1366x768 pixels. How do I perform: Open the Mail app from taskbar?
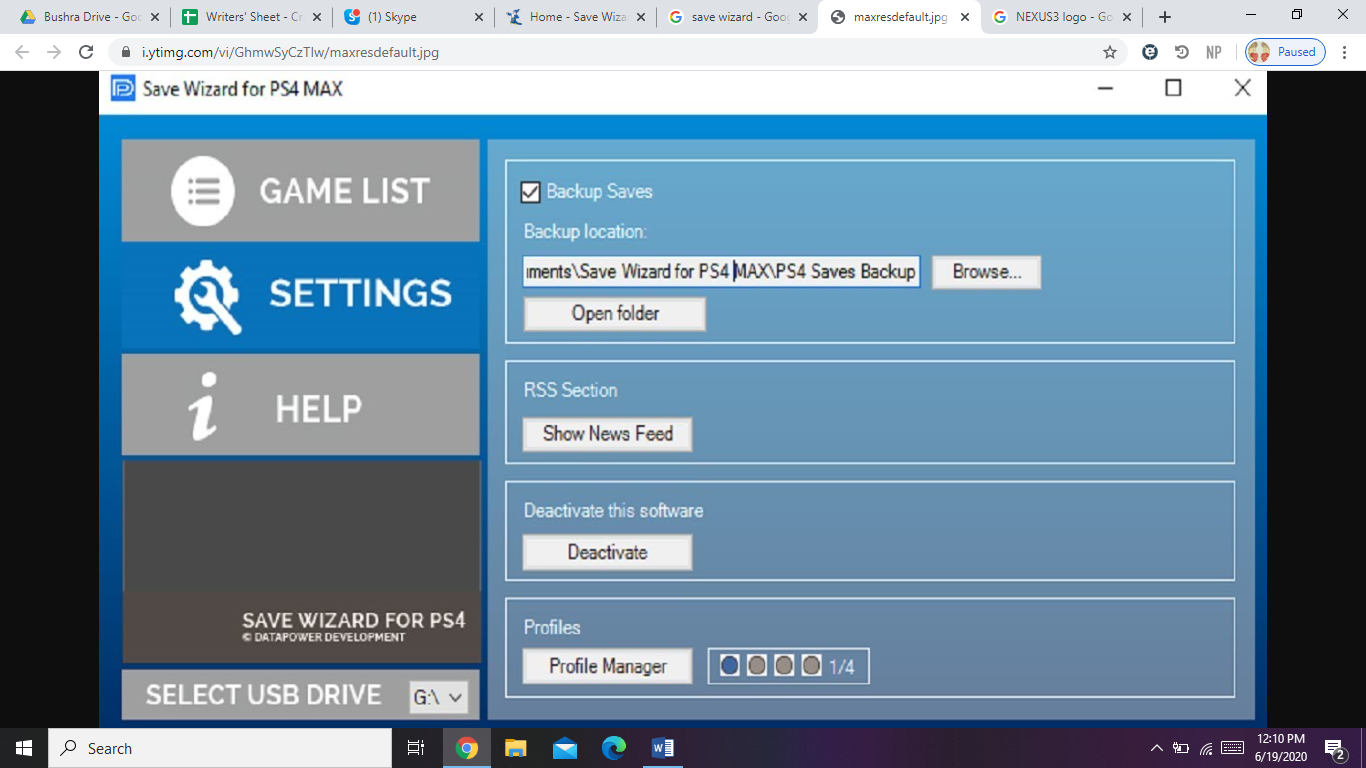564,748
